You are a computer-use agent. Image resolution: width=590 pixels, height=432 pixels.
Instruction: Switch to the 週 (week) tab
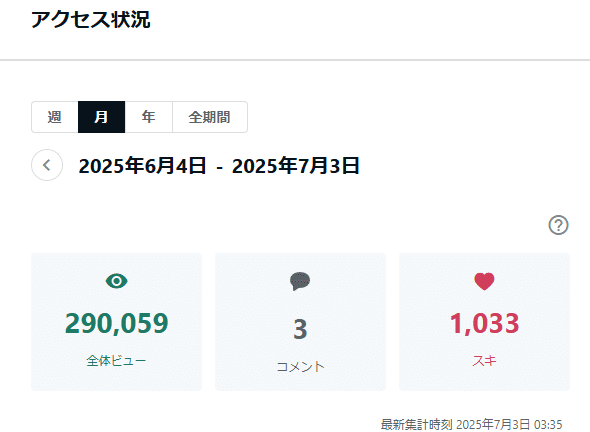coord(55,117)
